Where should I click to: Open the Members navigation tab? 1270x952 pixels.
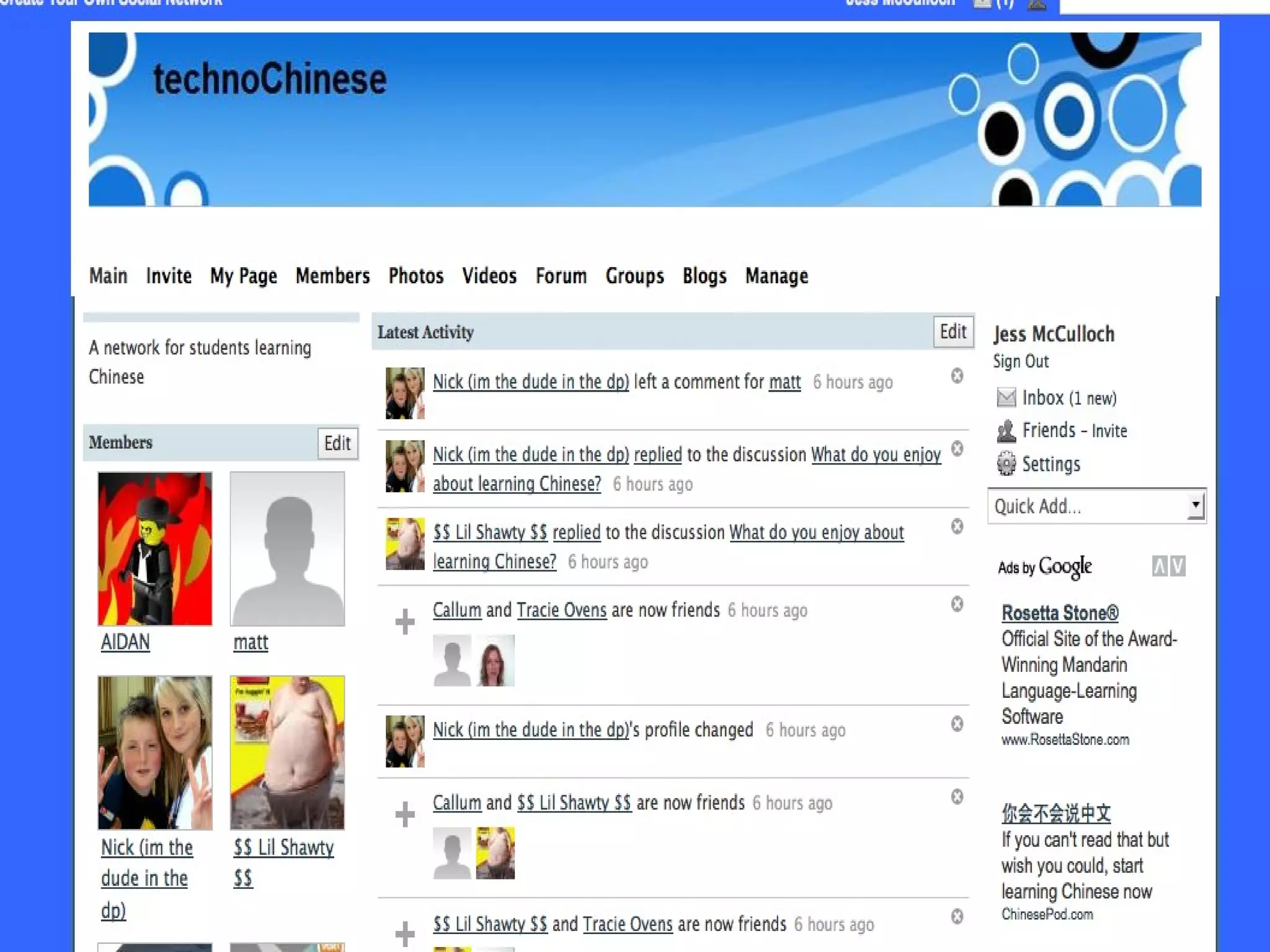[332, 276]
